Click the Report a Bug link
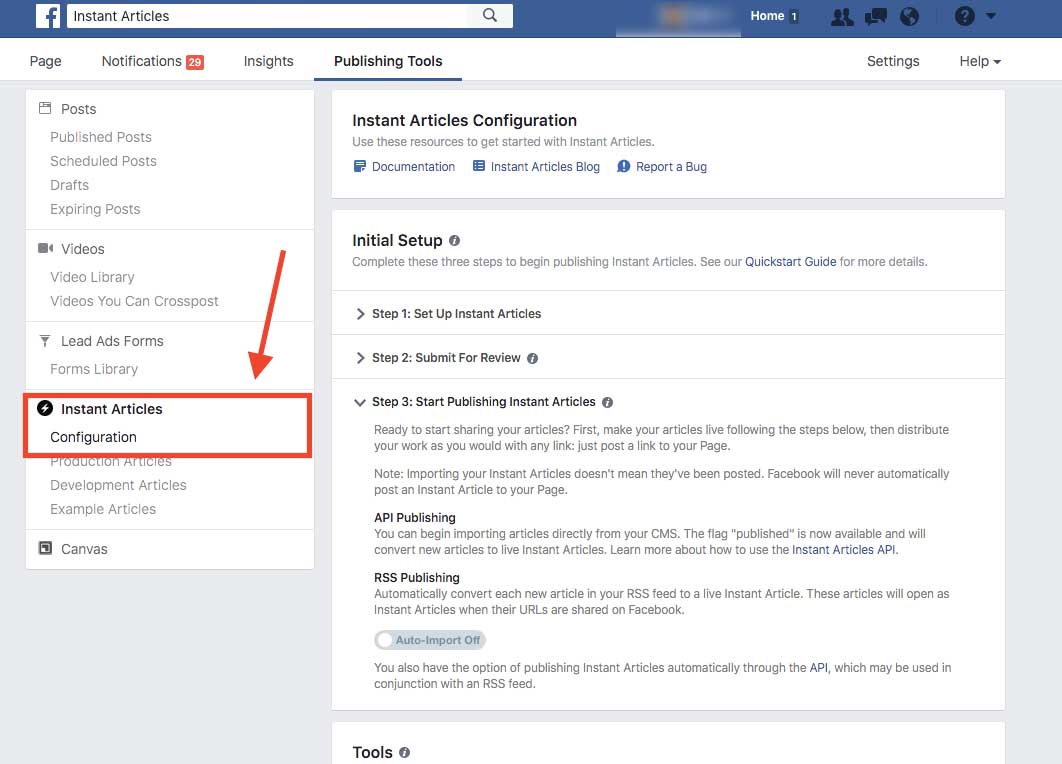This screenshot has height=764, width=1062. click(671, 167)
